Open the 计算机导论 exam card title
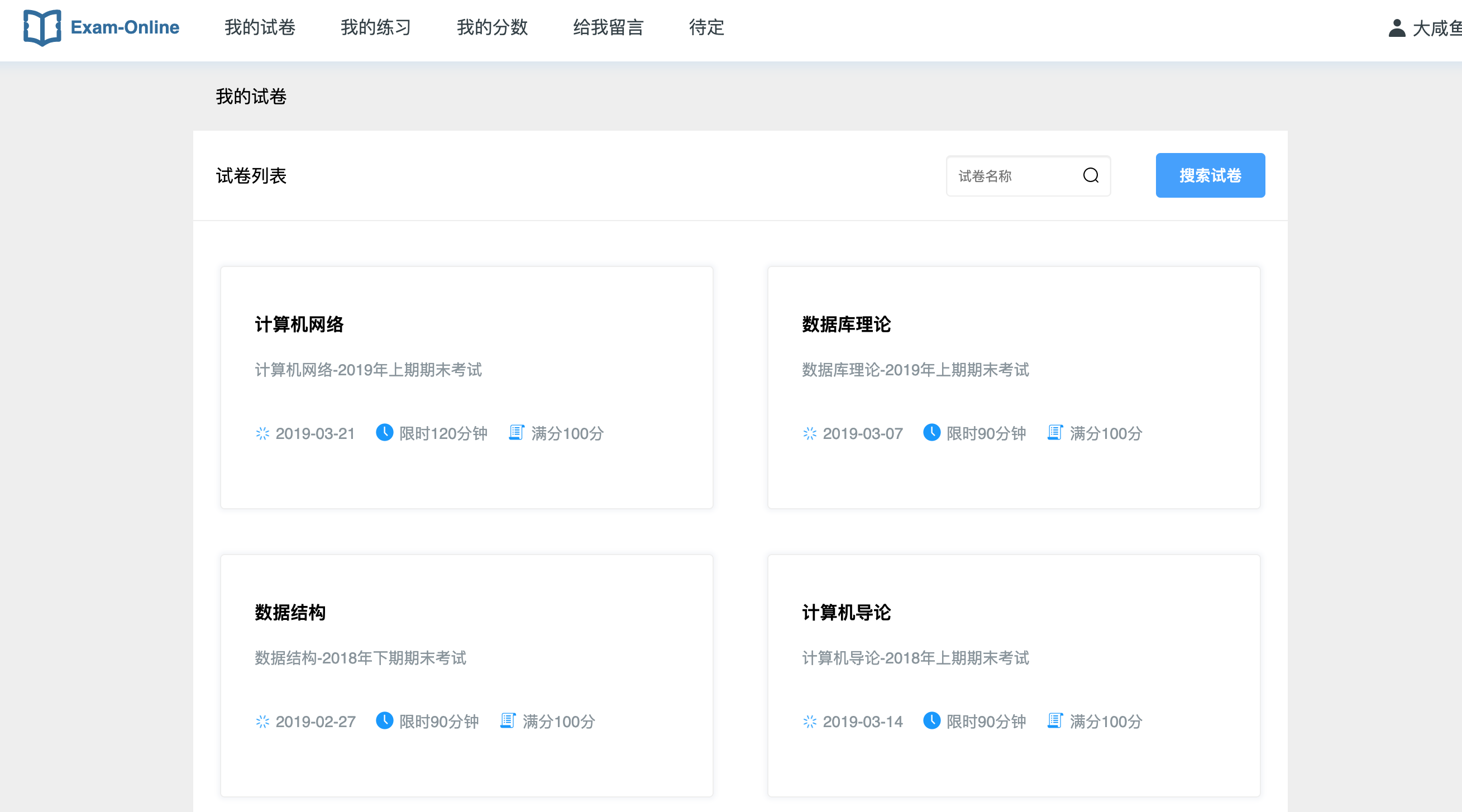1462x812 pixels. tap(846, 613)
